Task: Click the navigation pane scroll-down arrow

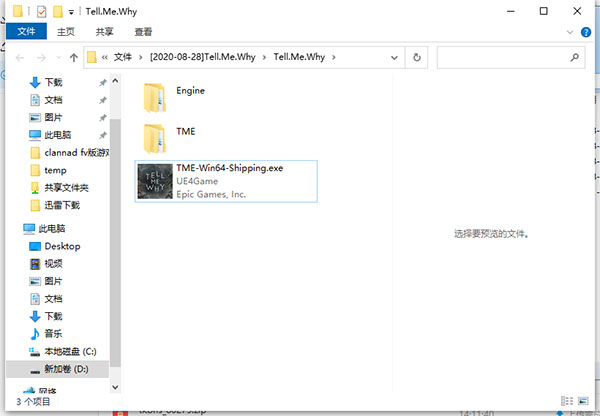Action: [115, 387]
